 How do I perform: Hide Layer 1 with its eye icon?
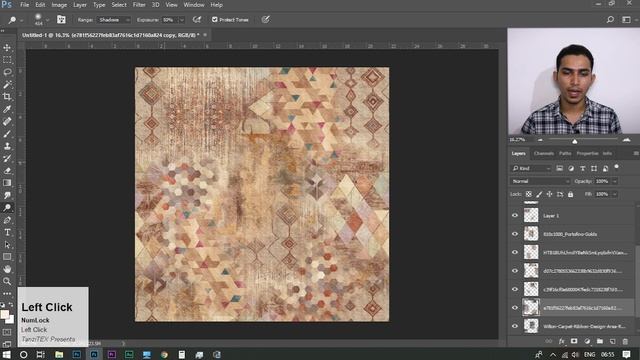(x=515, y=215)
